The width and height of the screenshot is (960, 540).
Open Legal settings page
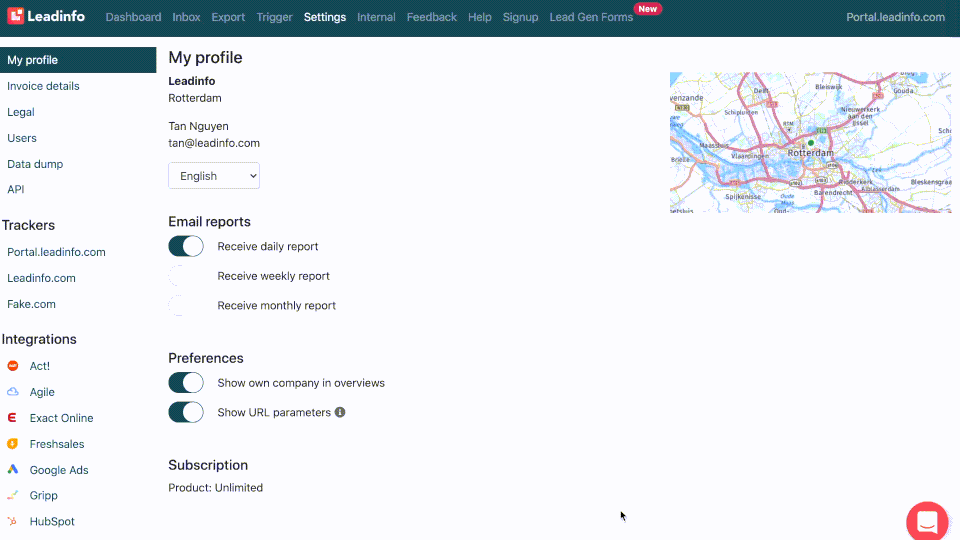pos(21,112)
